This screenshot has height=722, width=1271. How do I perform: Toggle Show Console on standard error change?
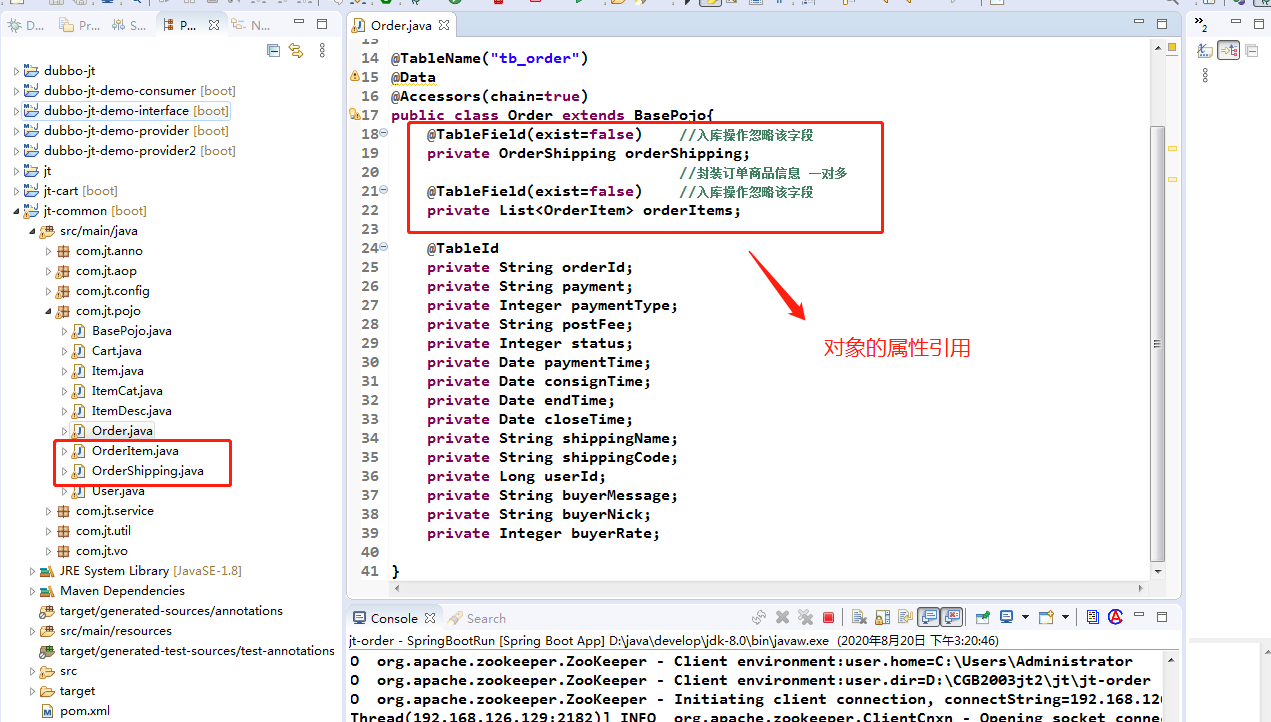(951, 618)
